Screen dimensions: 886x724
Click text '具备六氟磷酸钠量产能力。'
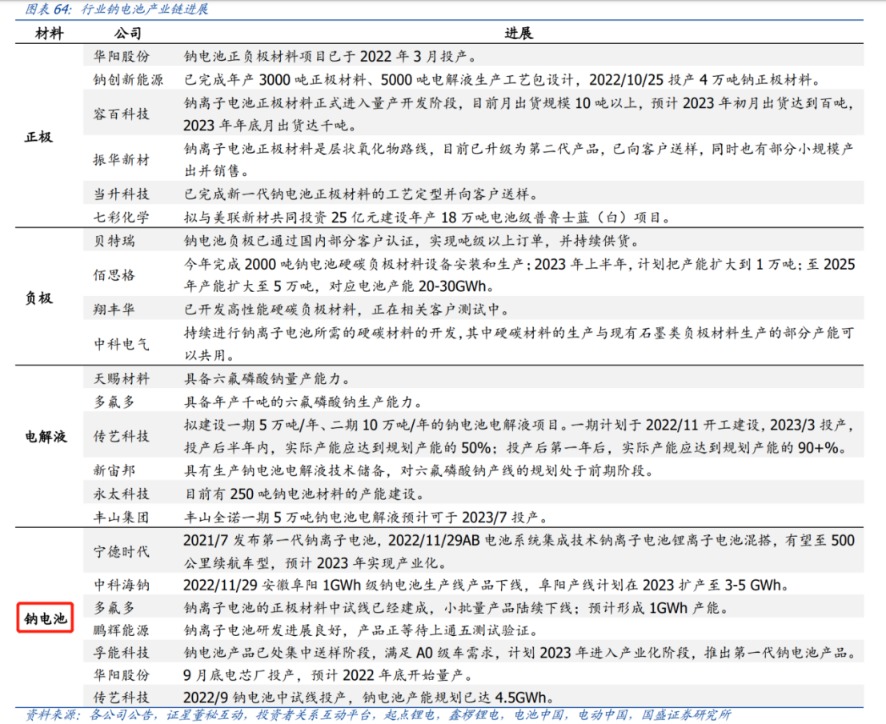(x=268, y=378)
